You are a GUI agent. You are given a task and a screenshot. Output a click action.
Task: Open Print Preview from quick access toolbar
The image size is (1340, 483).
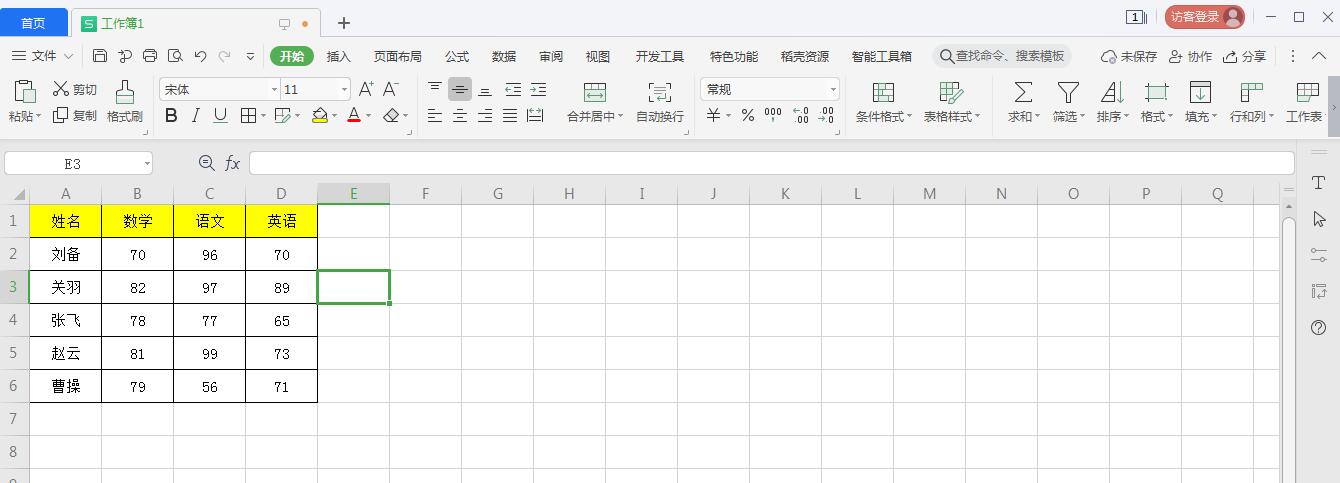tap(175, 56)
